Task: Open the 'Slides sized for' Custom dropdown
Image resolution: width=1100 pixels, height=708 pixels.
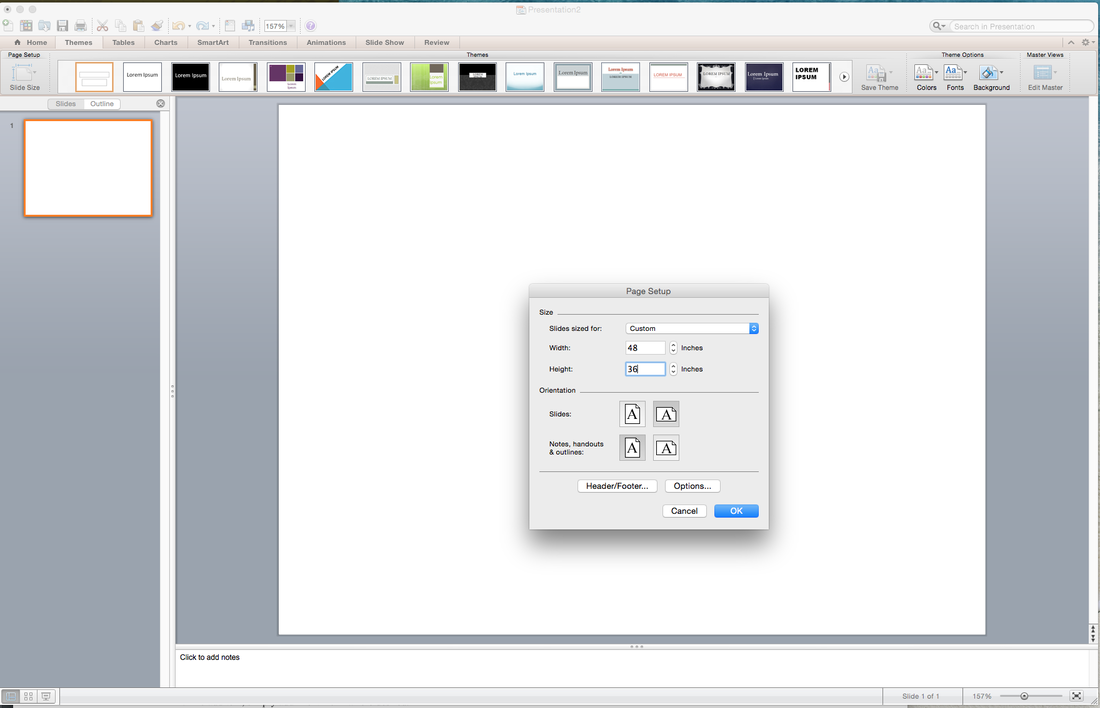Action: point(692,328)
